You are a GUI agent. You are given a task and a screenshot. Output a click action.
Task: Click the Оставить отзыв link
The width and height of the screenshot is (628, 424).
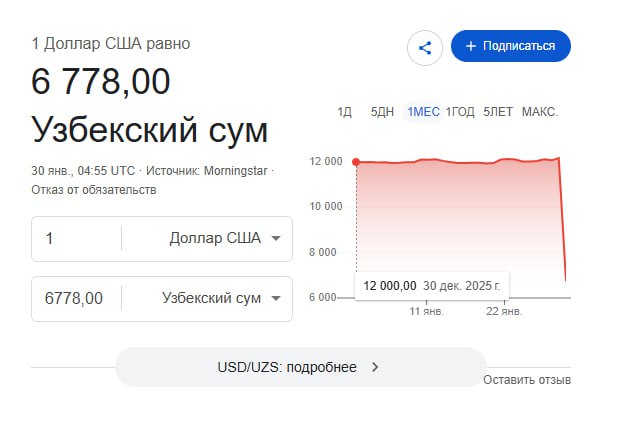click(x=527, y=380)
